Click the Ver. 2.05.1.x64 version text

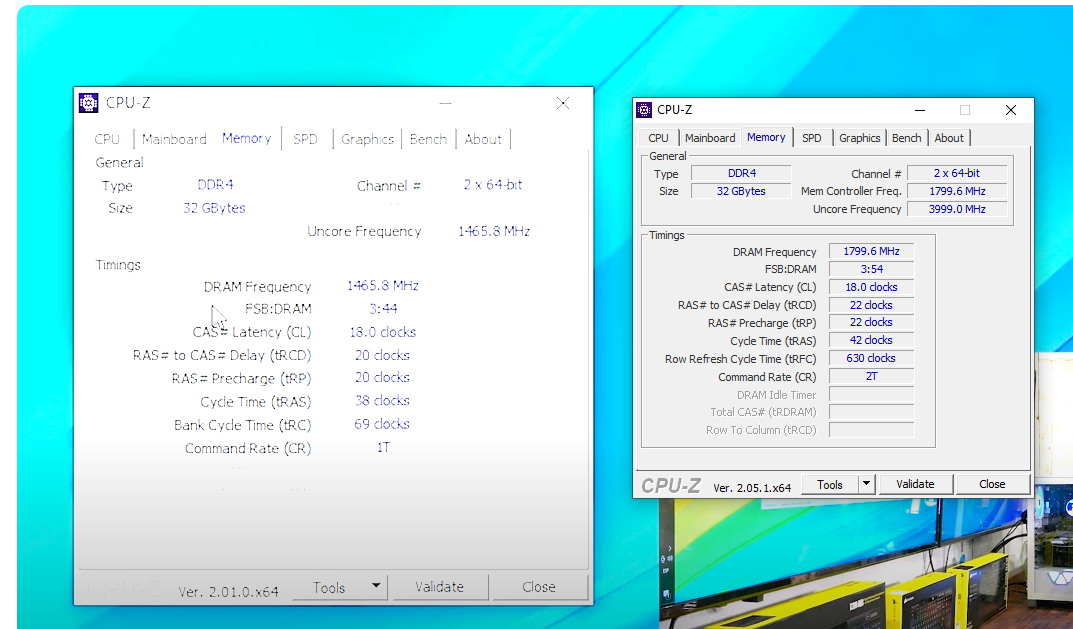pyautogui.click(x=752, y=488)
